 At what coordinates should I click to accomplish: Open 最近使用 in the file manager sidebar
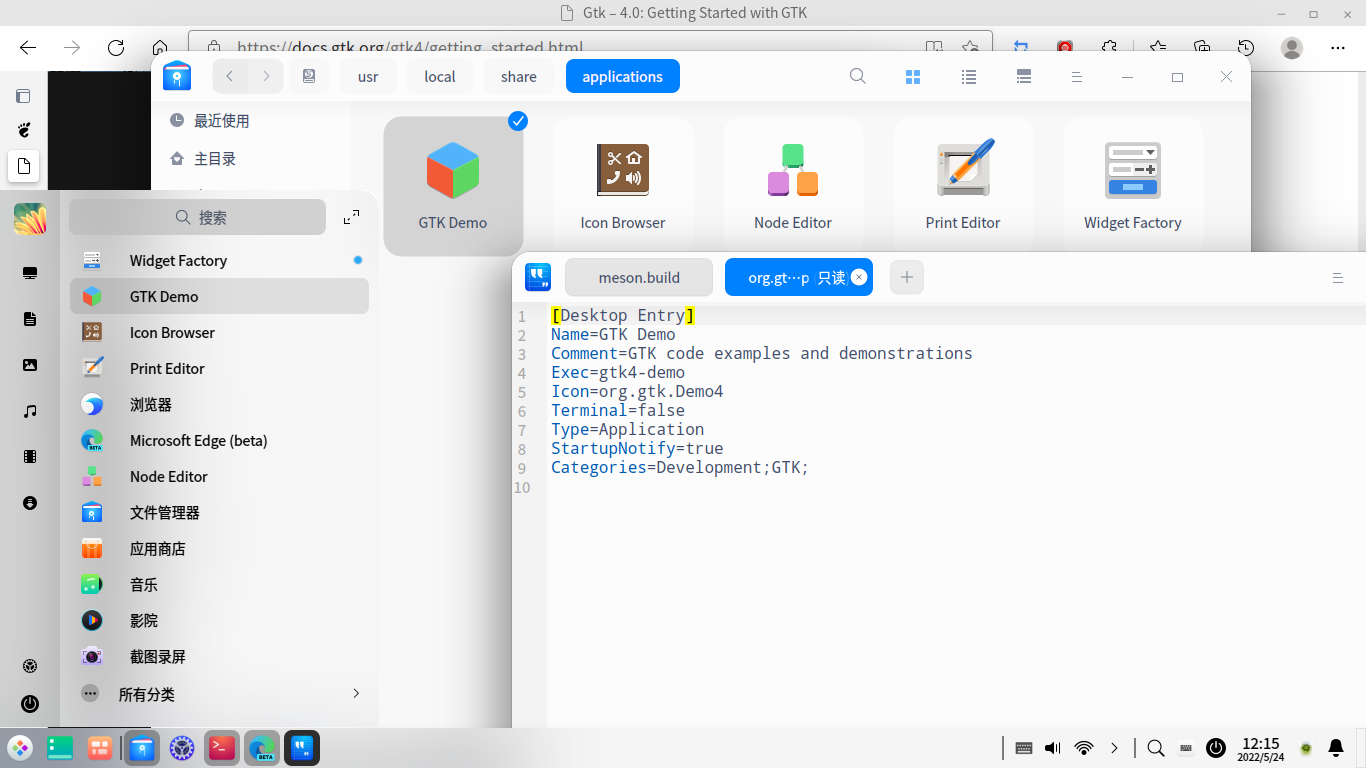click(221, 121)
